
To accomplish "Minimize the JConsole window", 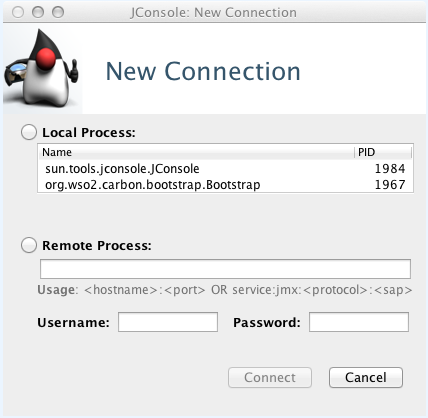I will click(38, 12).
